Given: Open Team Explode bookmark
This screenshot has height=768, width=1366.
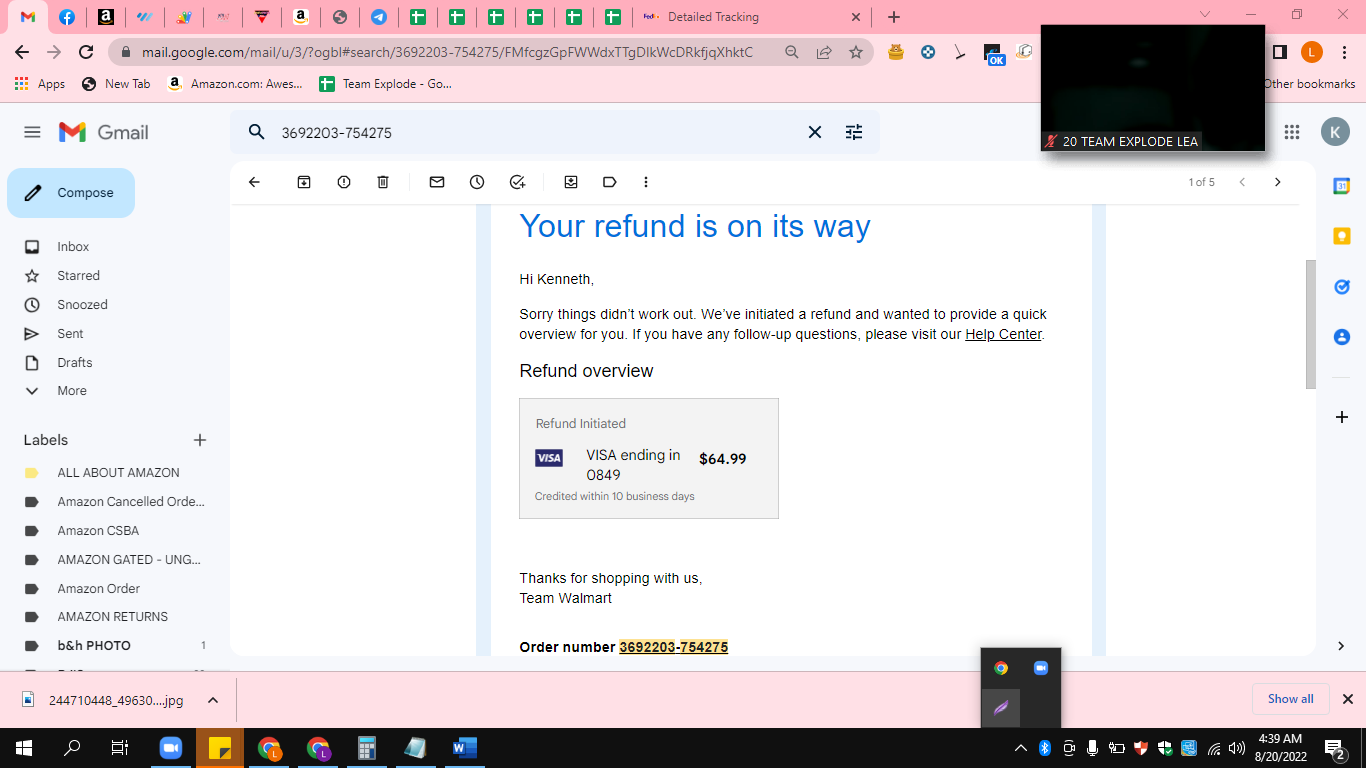Looking at the screenshot, I should click(386, 84).
